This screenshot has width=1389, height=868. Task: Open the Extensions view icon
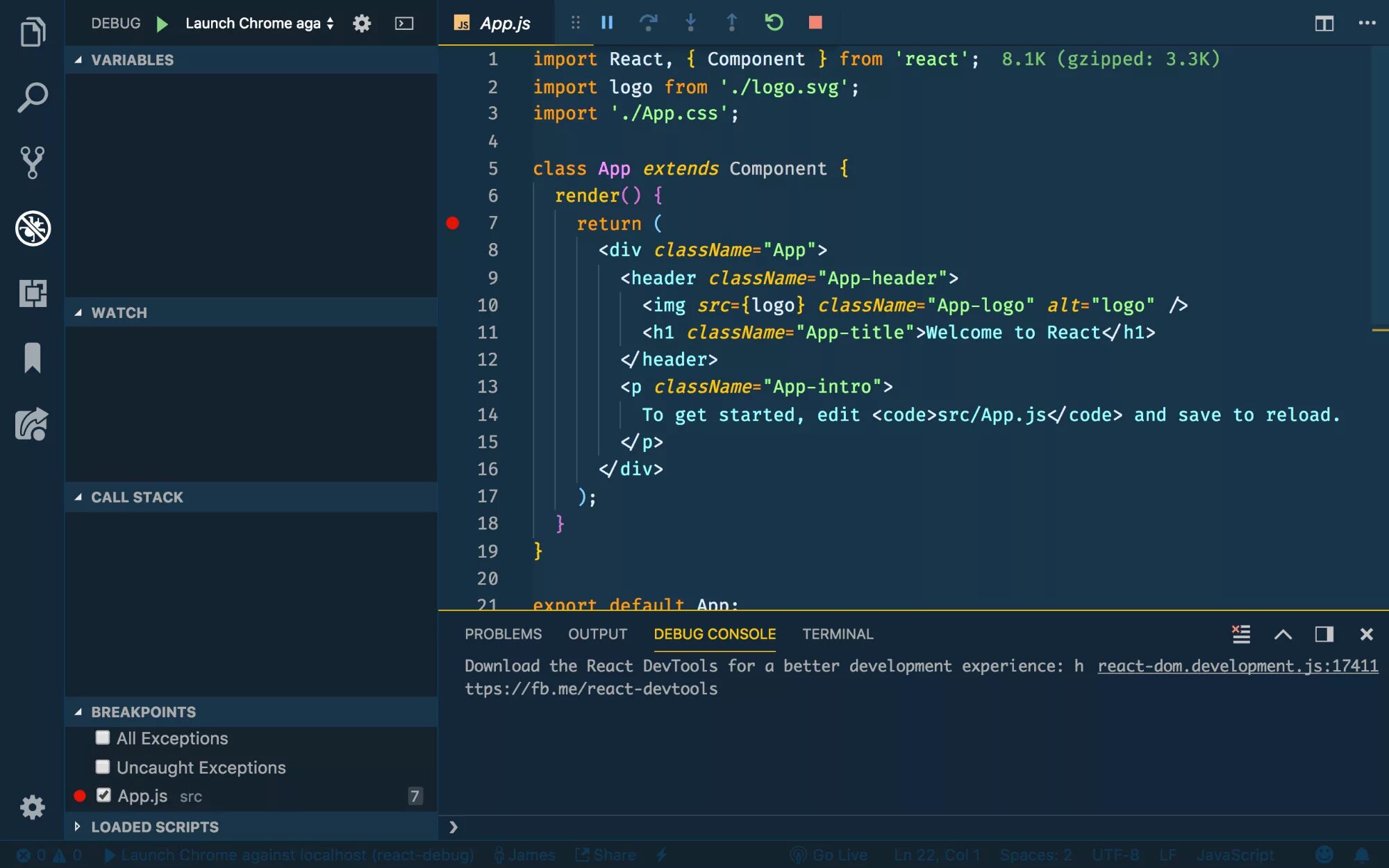click(x=33, y=293)
